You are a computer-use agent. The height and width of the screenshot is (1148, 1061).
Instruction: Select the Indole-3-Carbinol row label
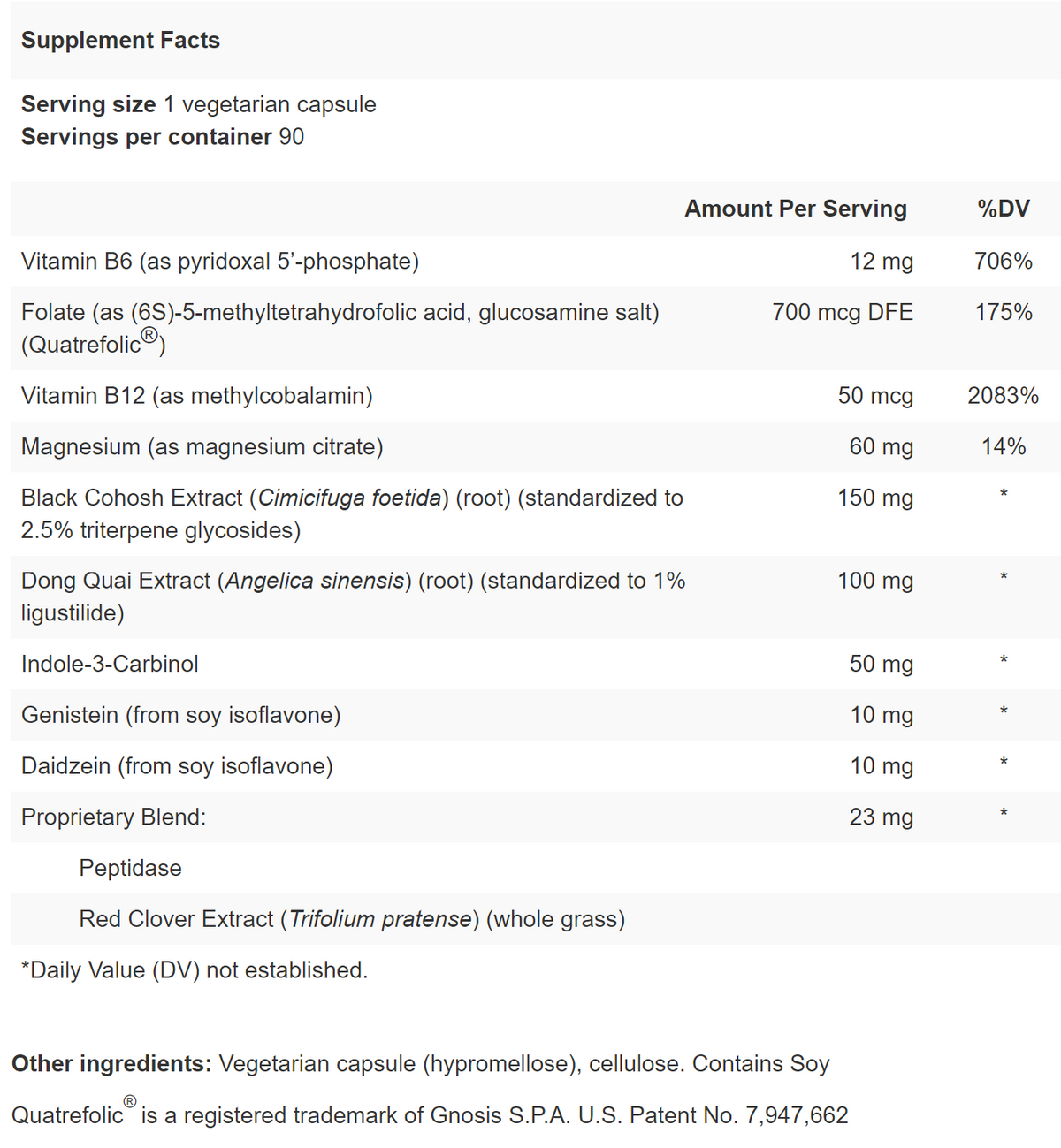tap(111, 665)
